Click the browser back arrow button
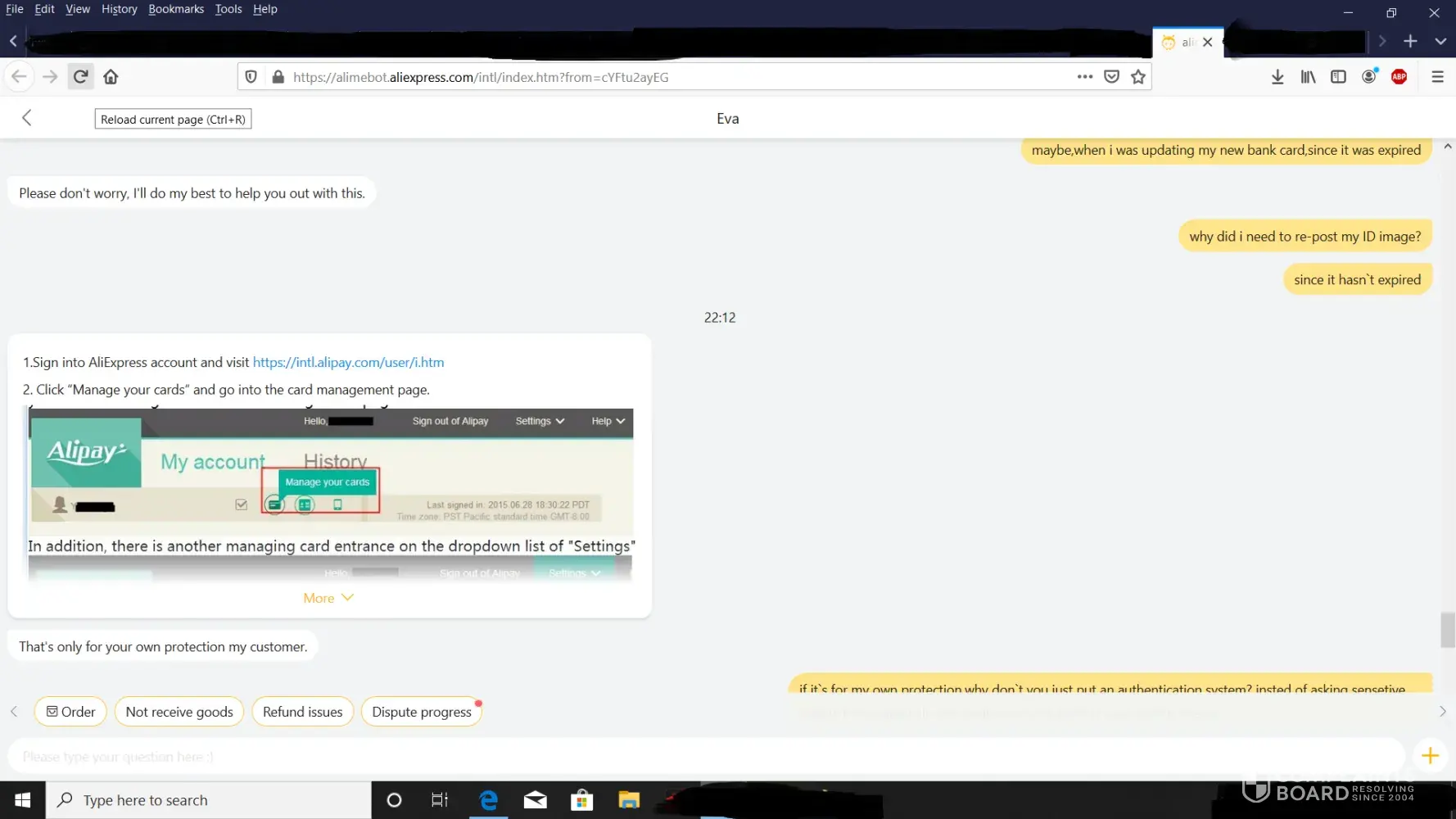 (19, 77)
